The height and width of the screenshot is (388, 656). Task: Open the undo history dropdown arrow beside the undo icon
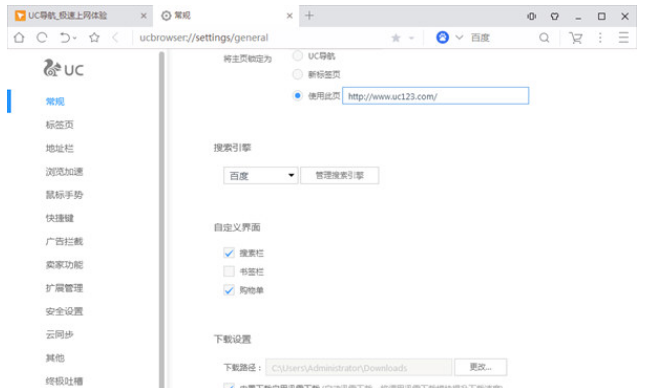coord(75,38)
